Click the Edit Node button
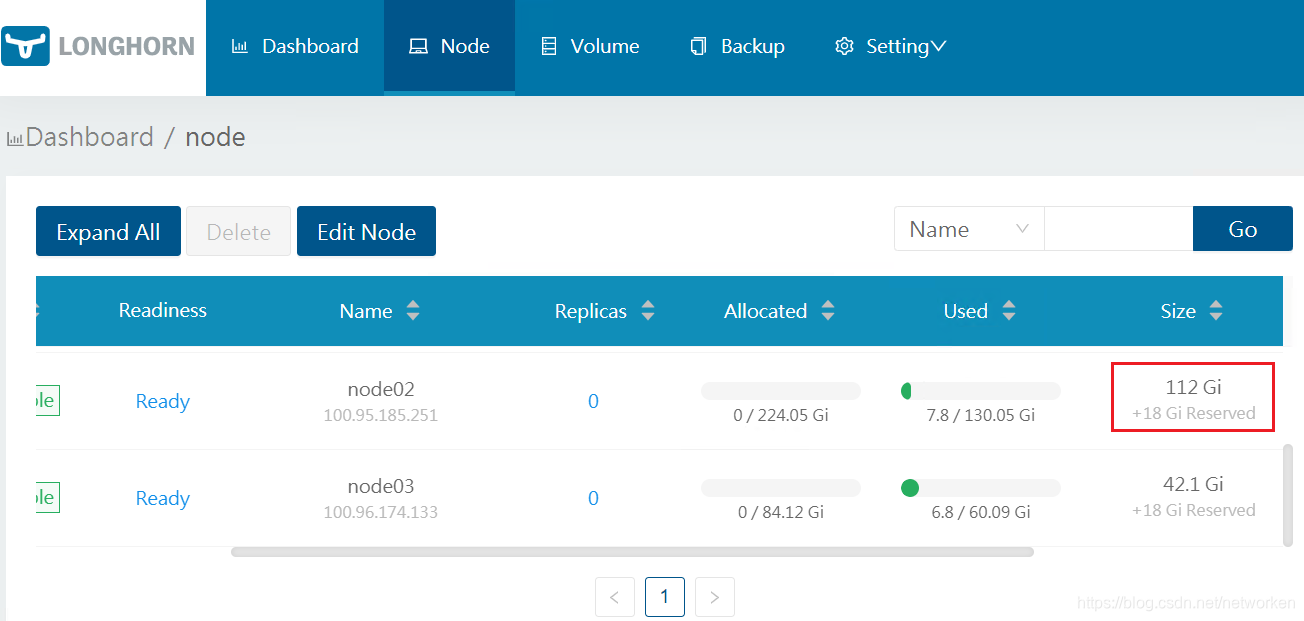1304x621 pixels. tap(366, 232)
